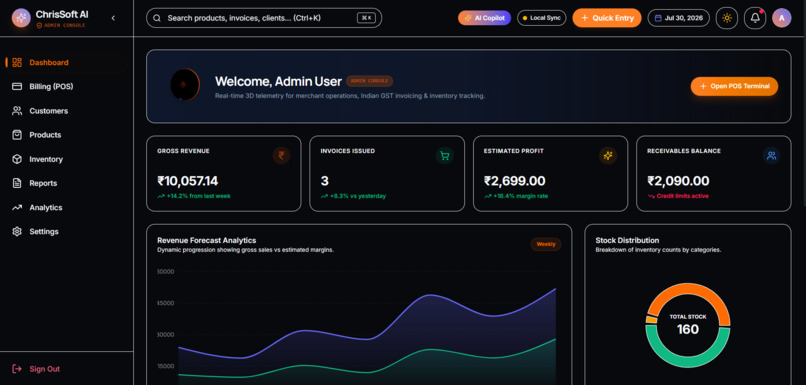Click the Reports document icon
The image size is (806, 385).
coord(17,183)
